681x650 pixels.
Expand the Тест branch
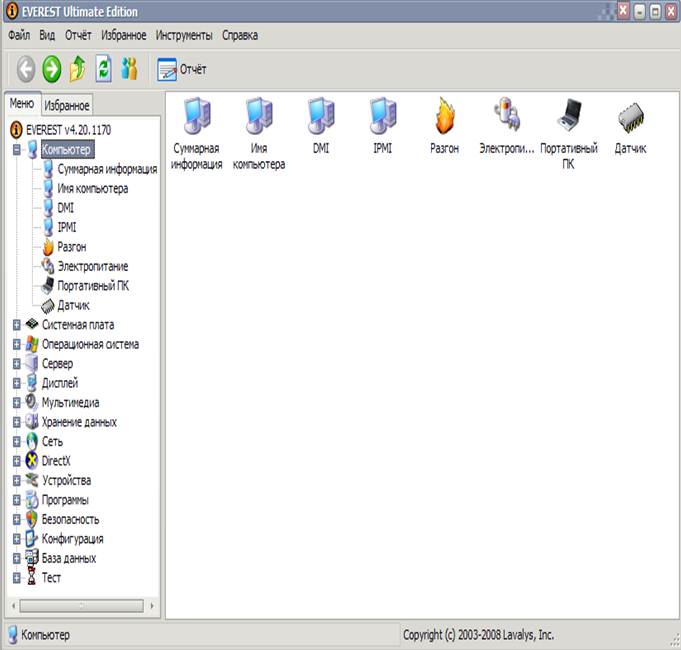pyautogui.click(x=17, y=577)
